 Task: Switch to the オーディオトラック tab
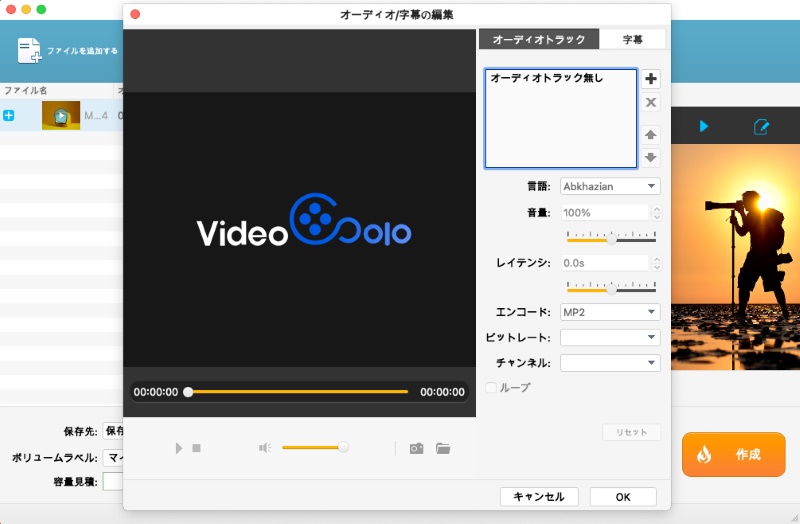[x=539, y=39]
